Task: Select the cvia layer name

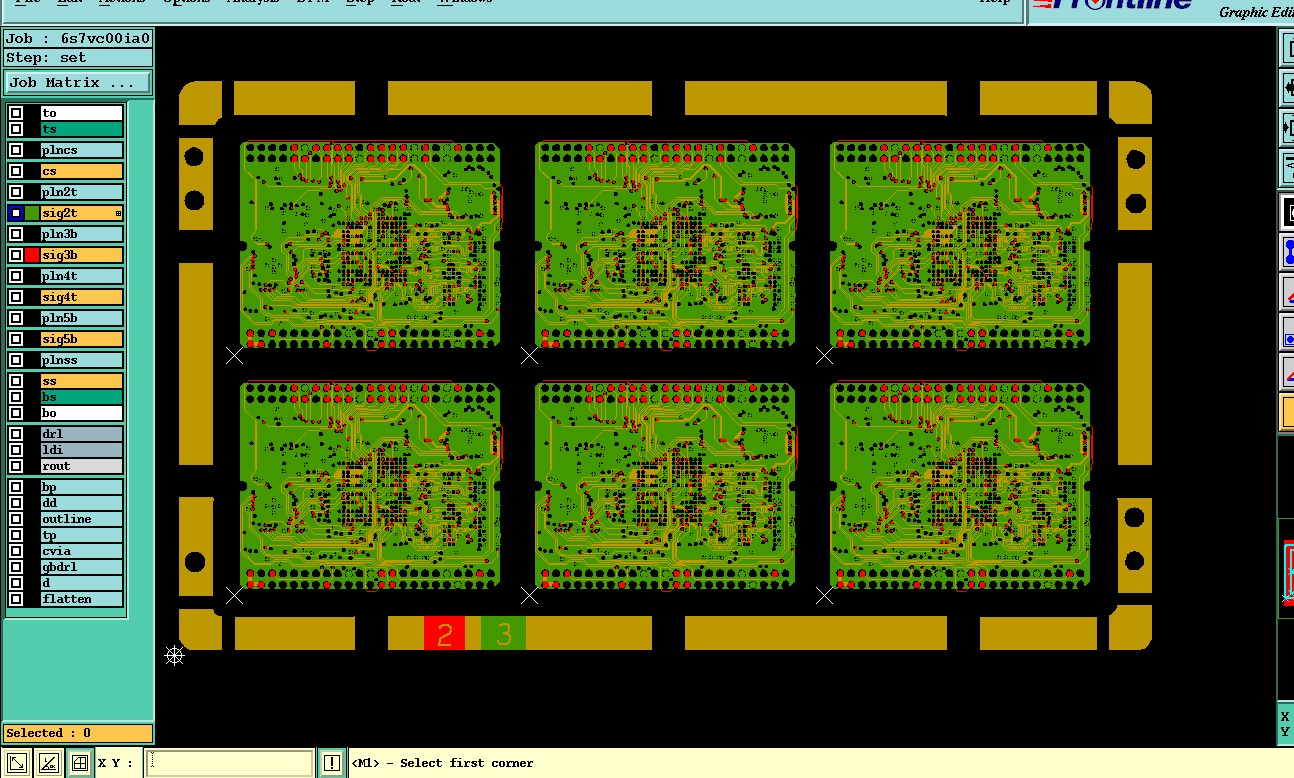Action: tap(81, 551)
